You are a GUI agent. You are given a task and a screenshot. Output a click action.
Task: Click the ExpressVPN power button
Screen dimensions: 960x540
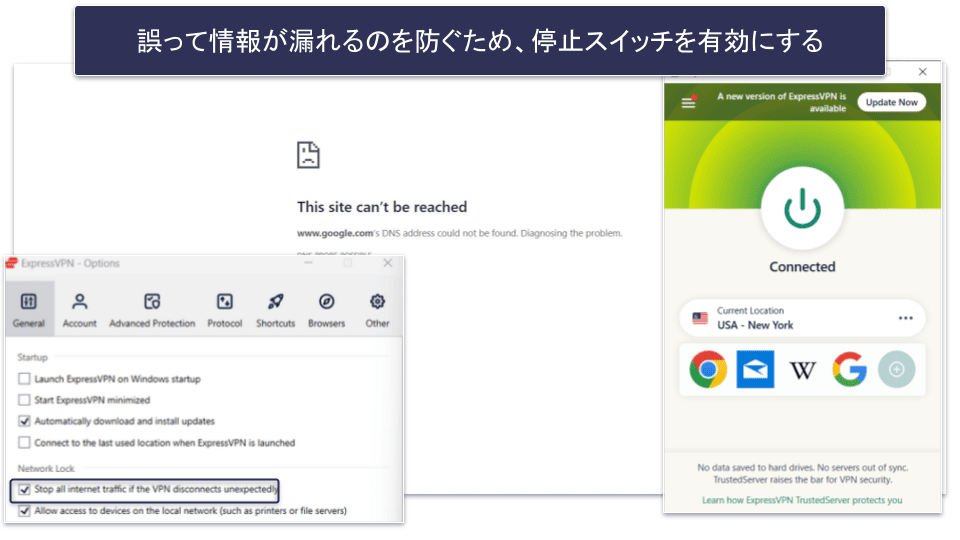(x=802, y=209)
